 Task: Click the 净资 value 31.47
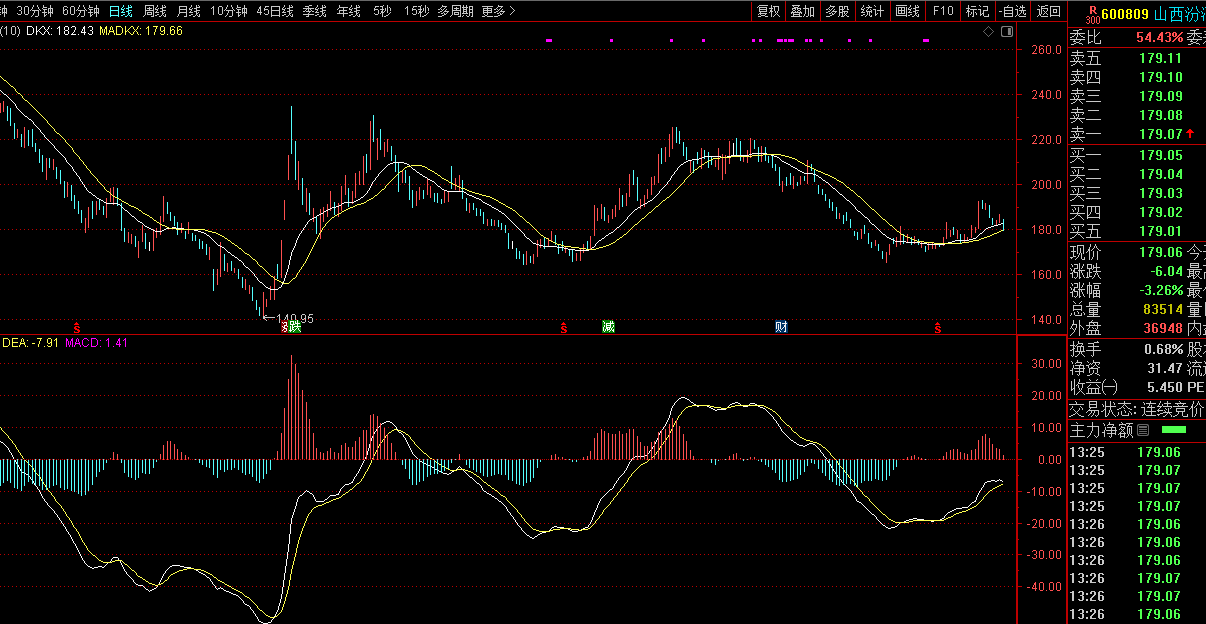pos(1165,368)
